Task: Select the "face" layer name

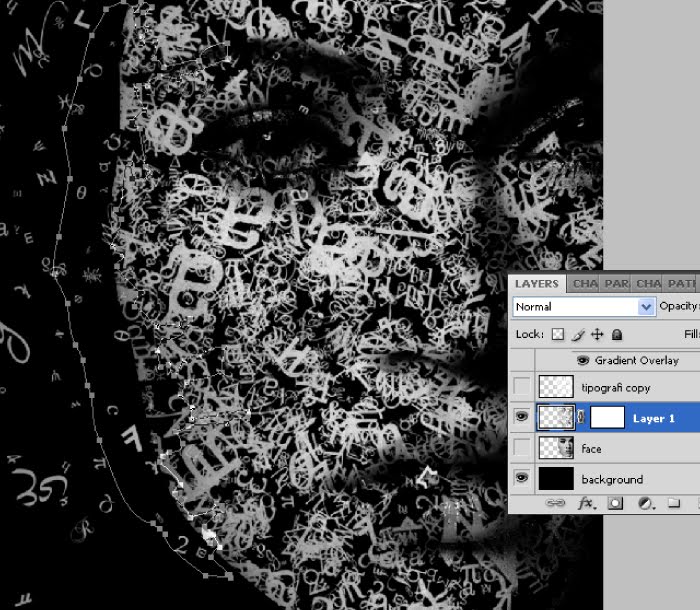Action: pos(591,449)
